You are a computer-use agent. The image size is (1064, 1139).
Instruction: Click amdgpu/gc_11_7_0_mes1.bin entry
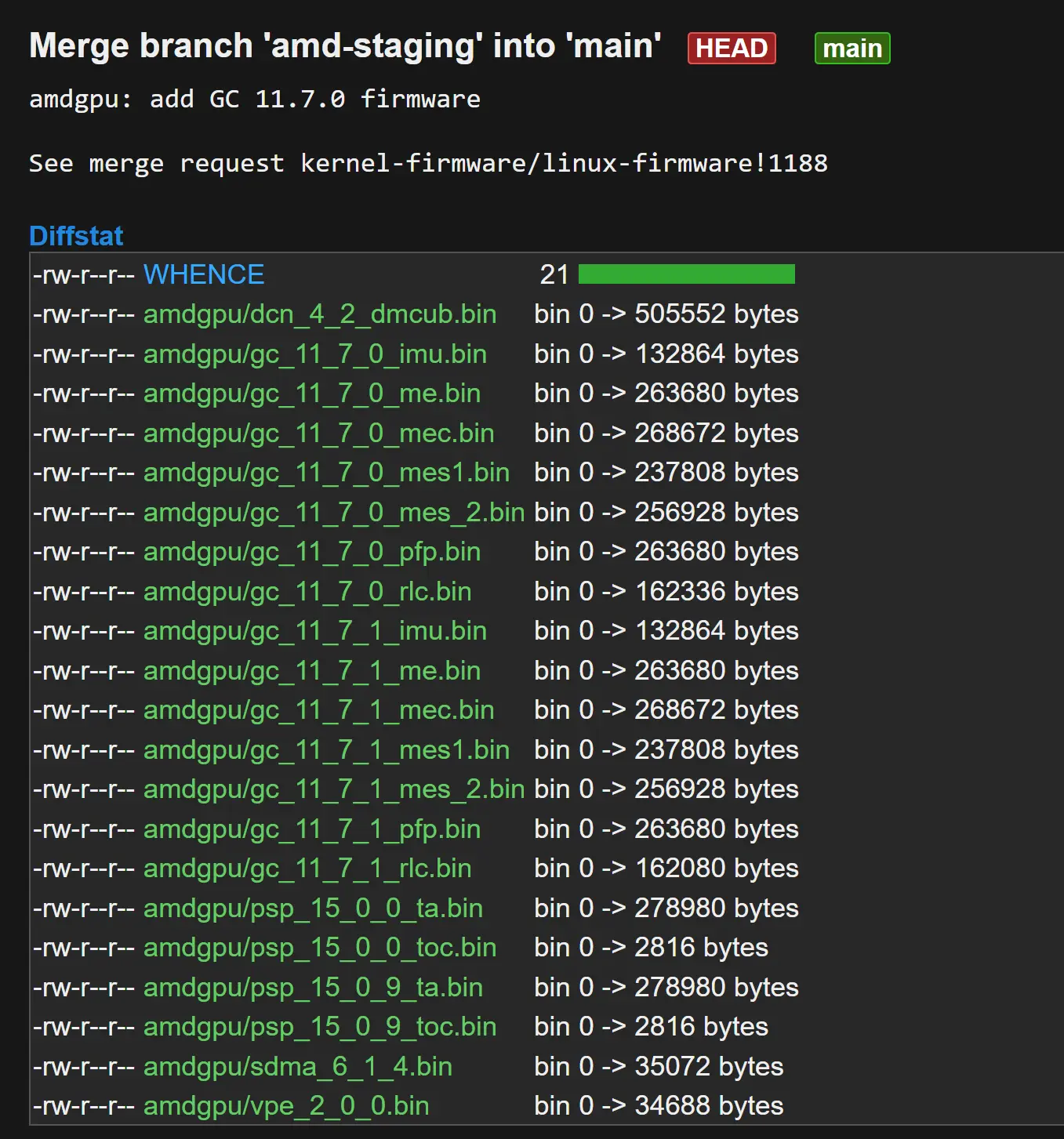click(327, 473)
